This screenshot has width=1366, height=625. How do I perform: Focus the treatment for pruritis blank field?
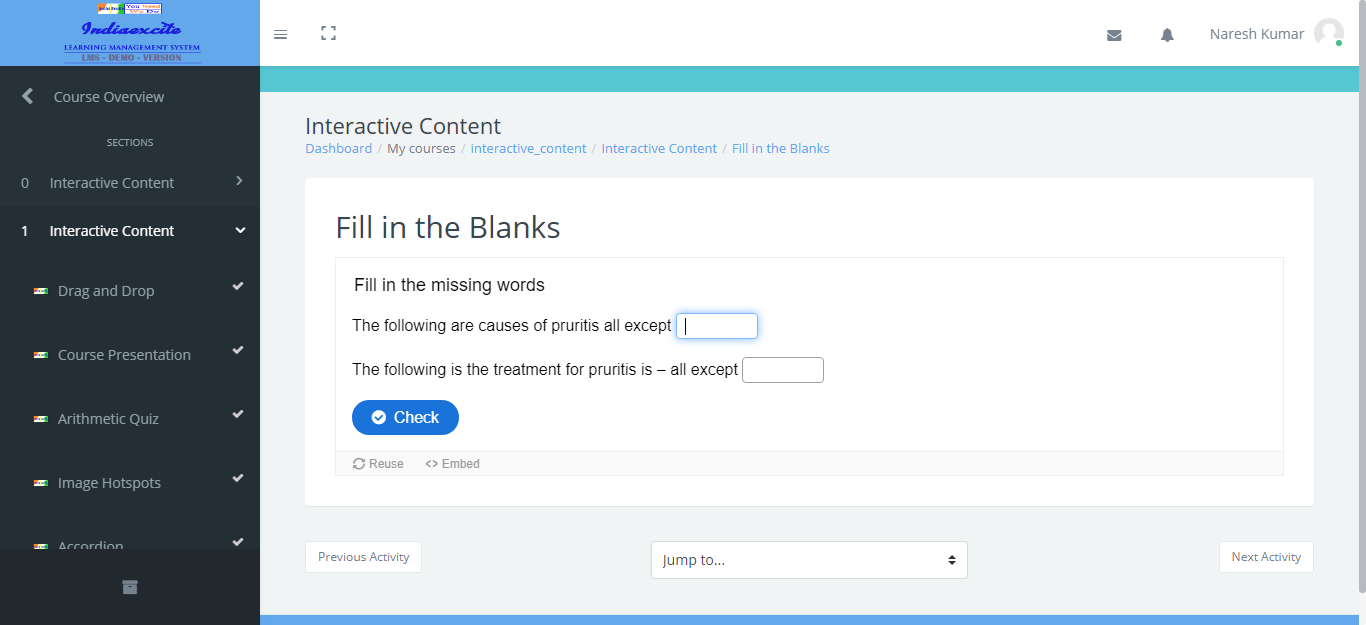[x=782, y=370]
